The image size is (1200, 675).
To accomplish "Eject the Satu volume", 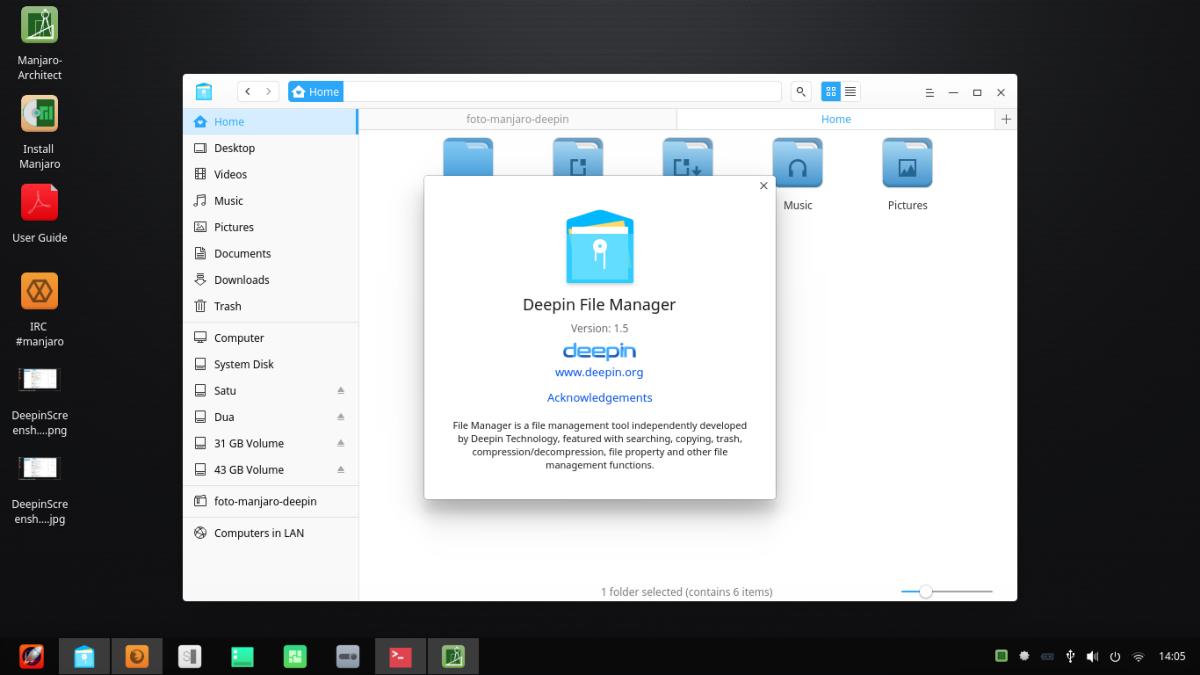I will pyautogui.click(x=340, y=391).
